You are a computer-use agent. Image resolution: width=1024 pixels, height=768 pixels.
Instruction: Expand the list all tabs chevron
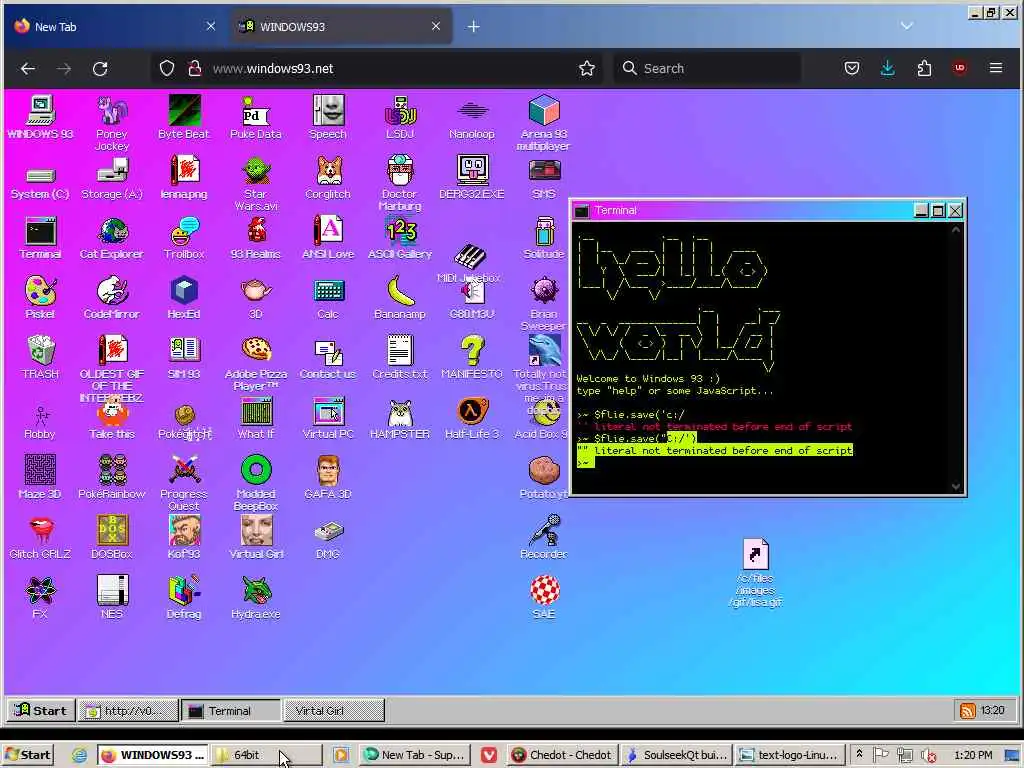[906, 26]
